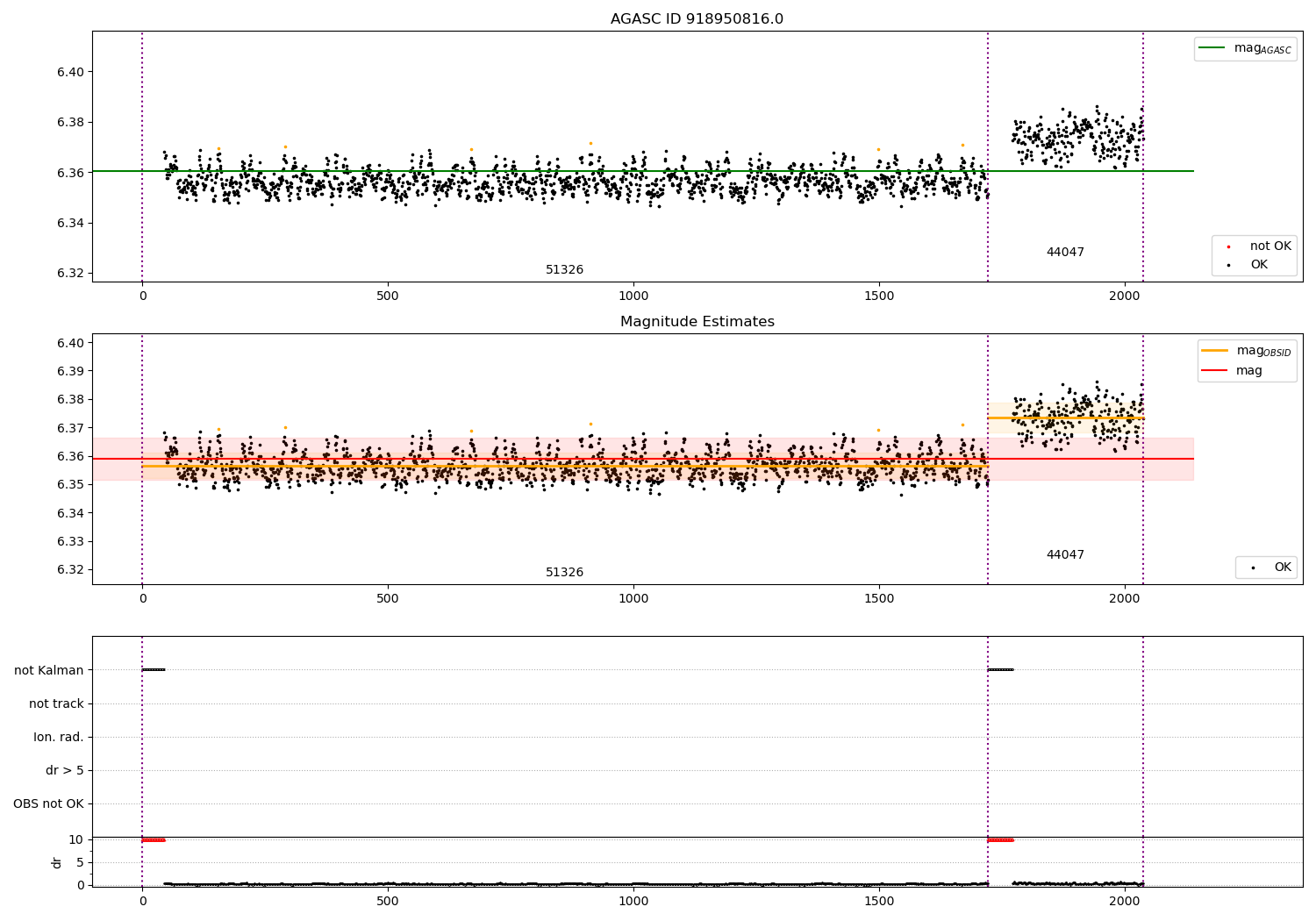Click the '500' x-tick under the bottom plot

click(x=388, y=901)
